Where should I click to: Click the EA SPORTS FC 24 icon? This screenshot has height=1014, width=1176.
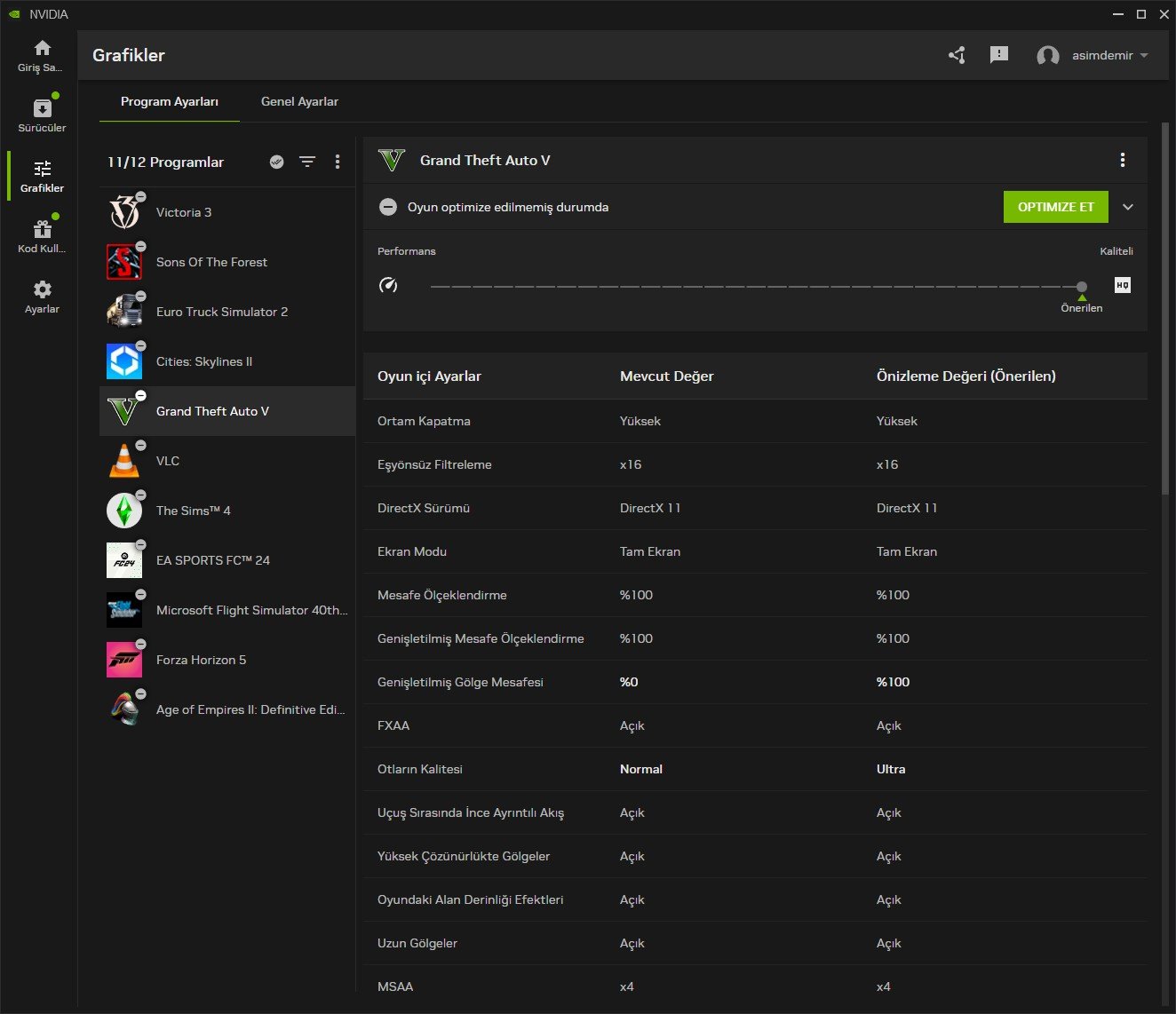[x=123, y=560]
